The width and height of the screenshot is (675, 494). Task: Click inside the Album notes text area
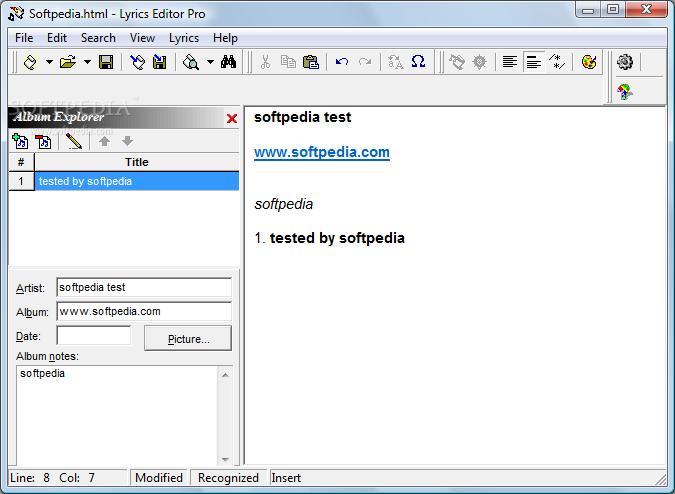coord(117,415)
